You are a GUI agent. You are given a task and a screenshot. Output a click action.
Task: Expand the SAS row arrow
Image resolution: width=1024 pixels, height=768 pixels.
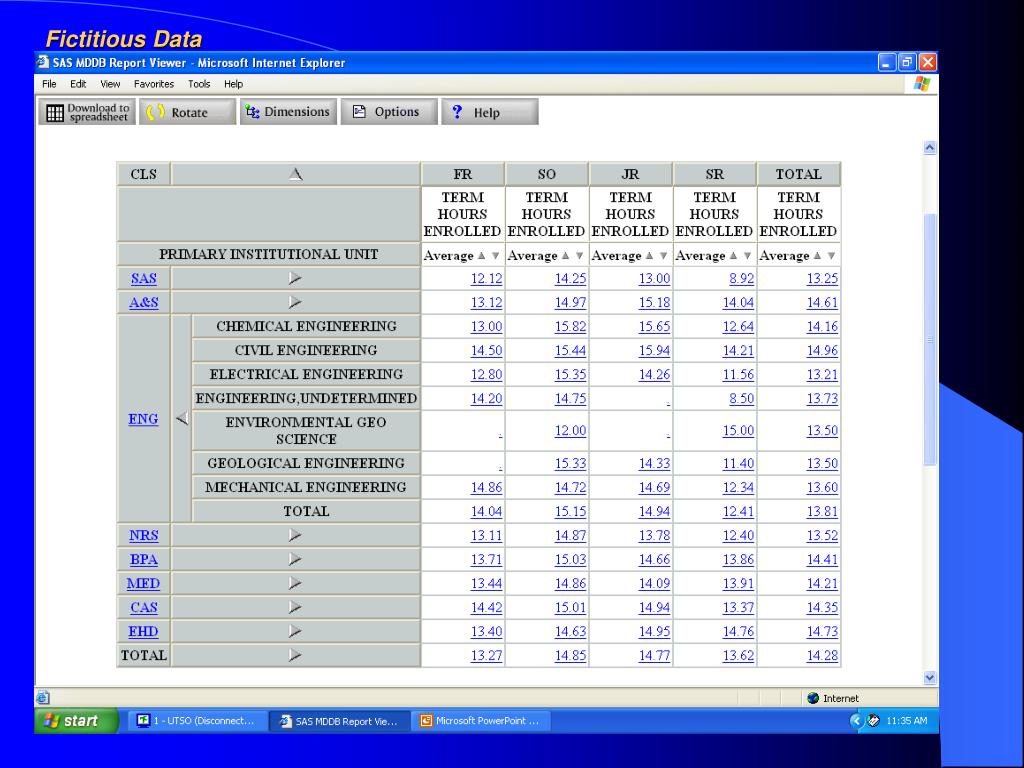295,279
